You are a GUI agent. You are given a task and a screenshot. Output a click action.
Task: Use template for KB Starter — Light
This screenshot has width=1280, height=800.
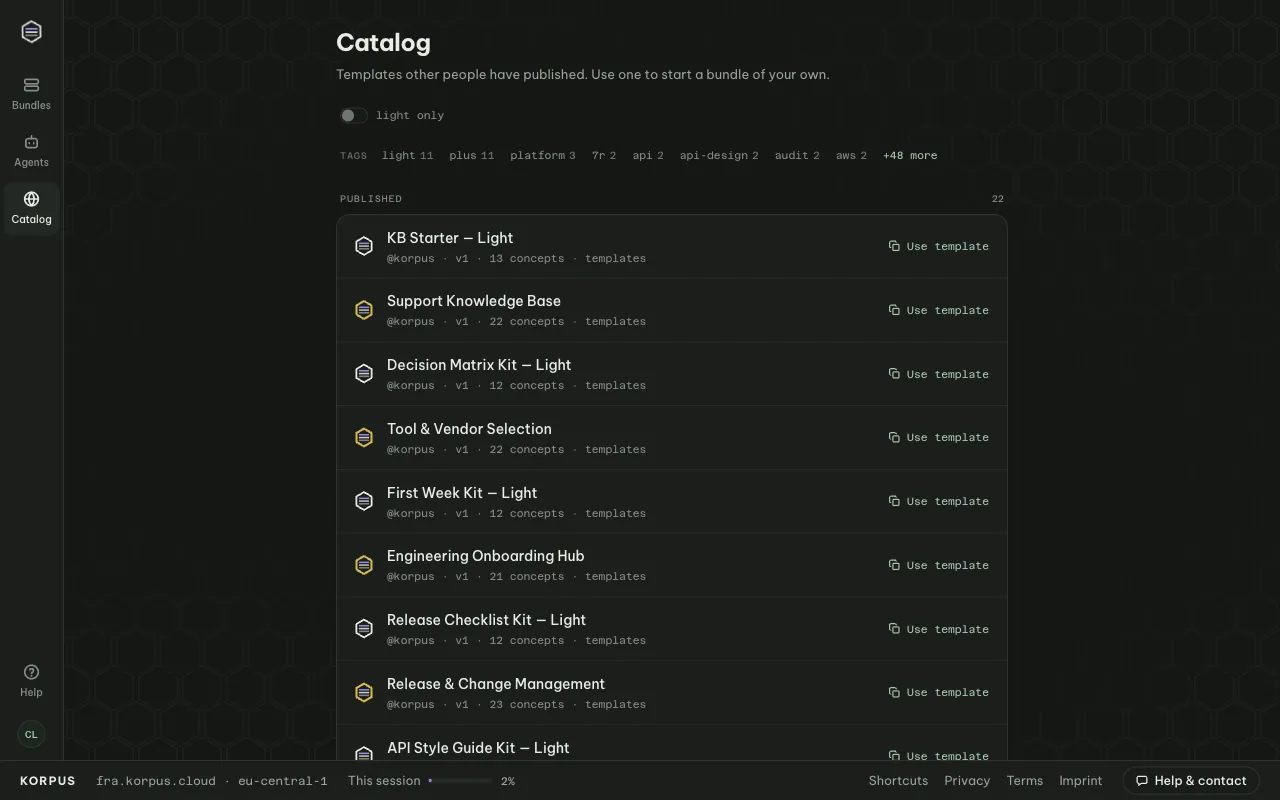coord(938,246)
